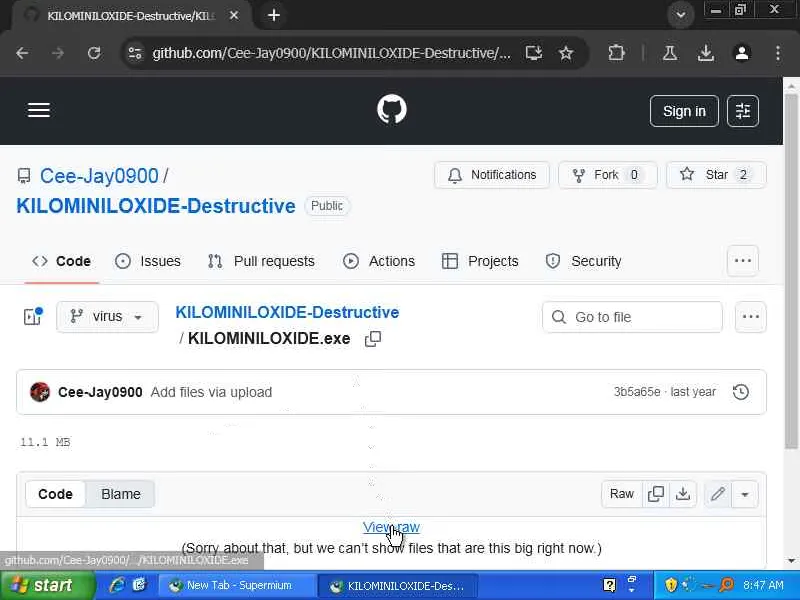Viewport: 800px width, 600px height.
Task: Bookmark this page with the star icon
Action: [566, 53]
